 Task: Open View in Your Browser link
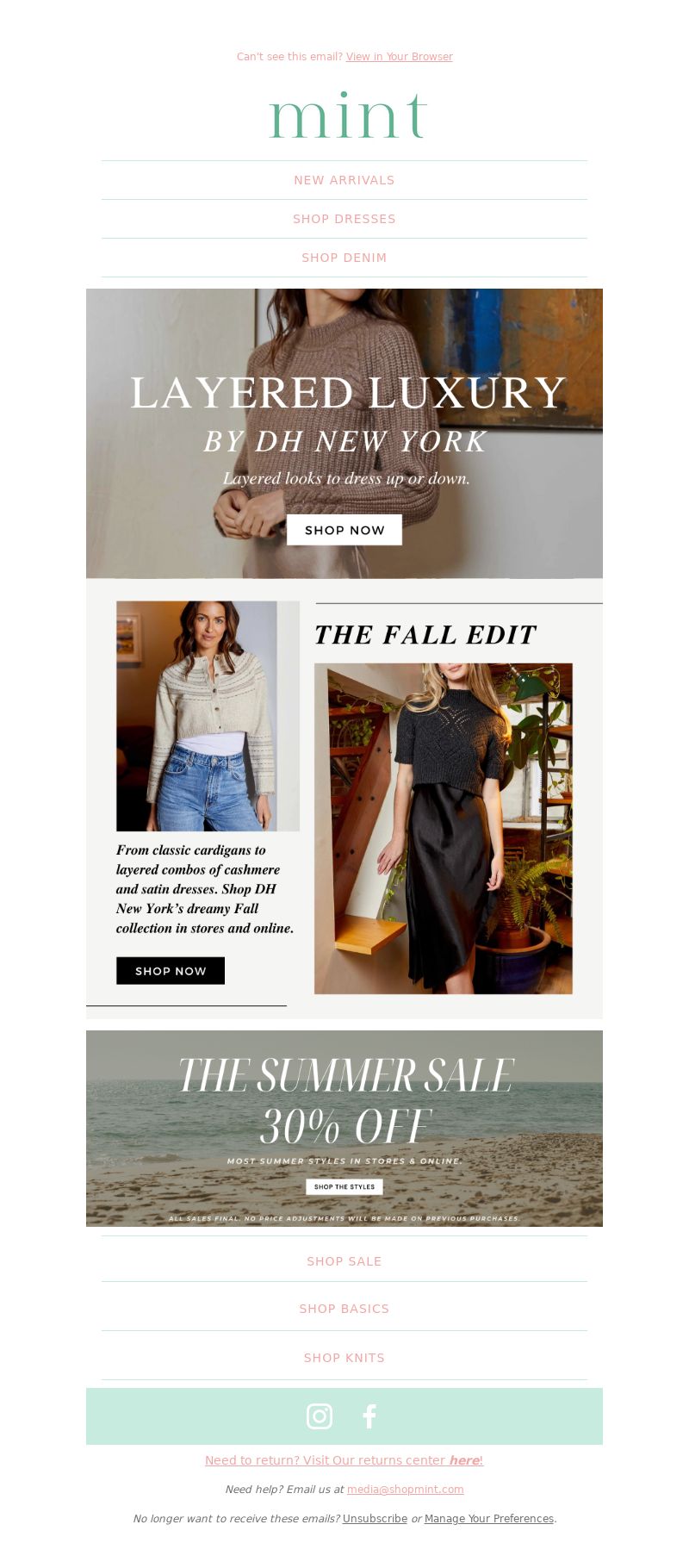399,57
